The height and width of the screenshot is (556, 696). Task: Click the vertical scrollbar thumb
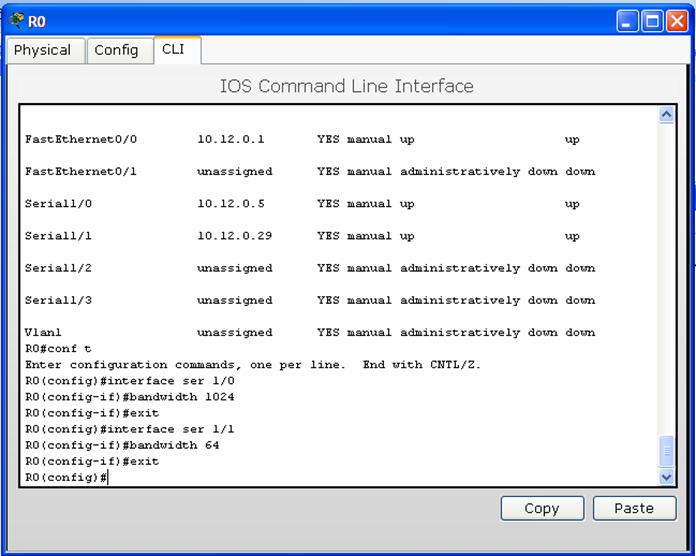pos(667,452)
